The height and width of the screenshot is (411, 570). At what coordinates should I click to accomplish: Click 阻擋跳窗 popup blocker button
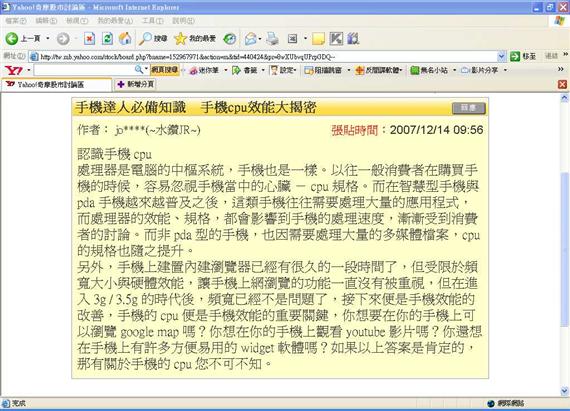324,70
